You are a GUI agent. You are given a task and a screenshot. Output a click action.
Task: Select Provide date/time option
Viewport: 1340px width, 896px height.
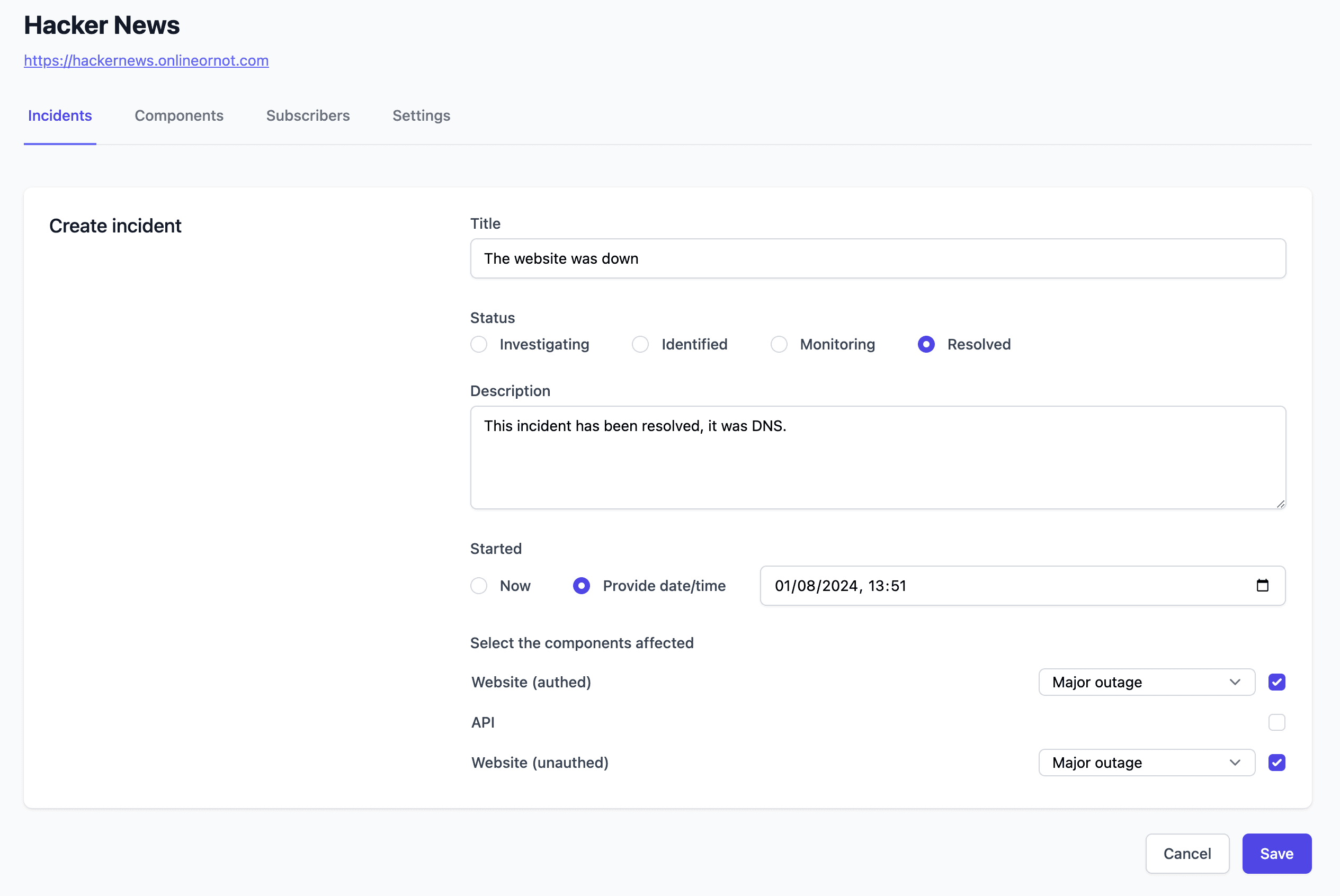[x=581, y=585]
